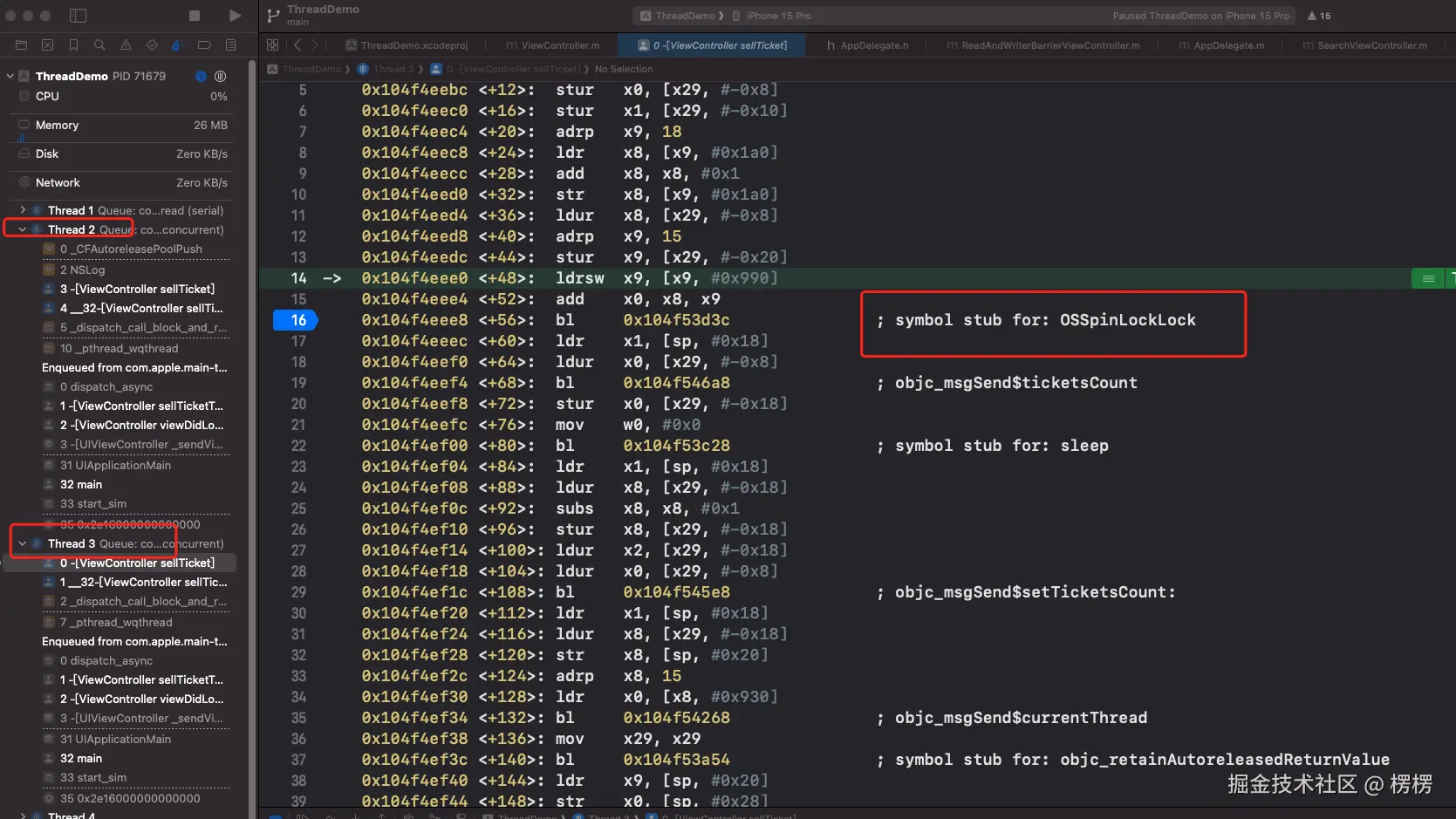This screenshot has width=1456, height=819.
Task: Go back in editor history
Action: point(297,45)
